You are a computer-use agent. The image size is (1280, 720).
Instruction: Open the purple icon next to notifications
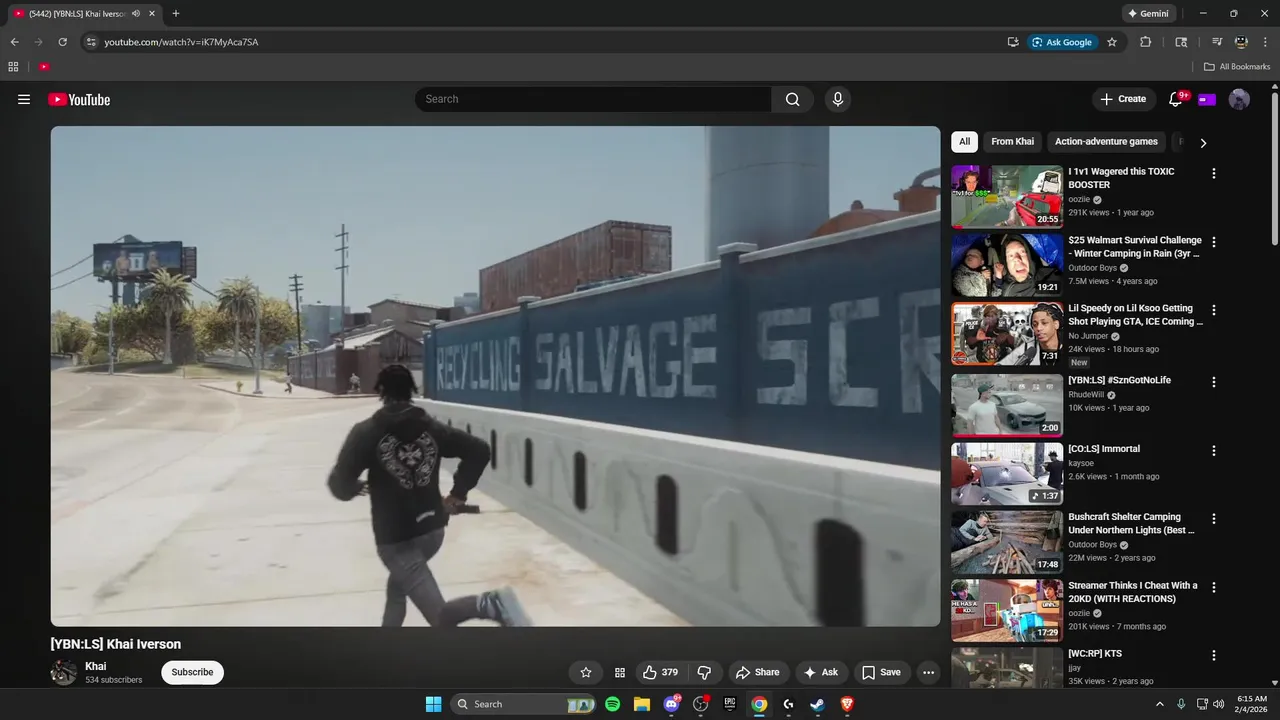pyautogui.click(x=1207, y=99)
